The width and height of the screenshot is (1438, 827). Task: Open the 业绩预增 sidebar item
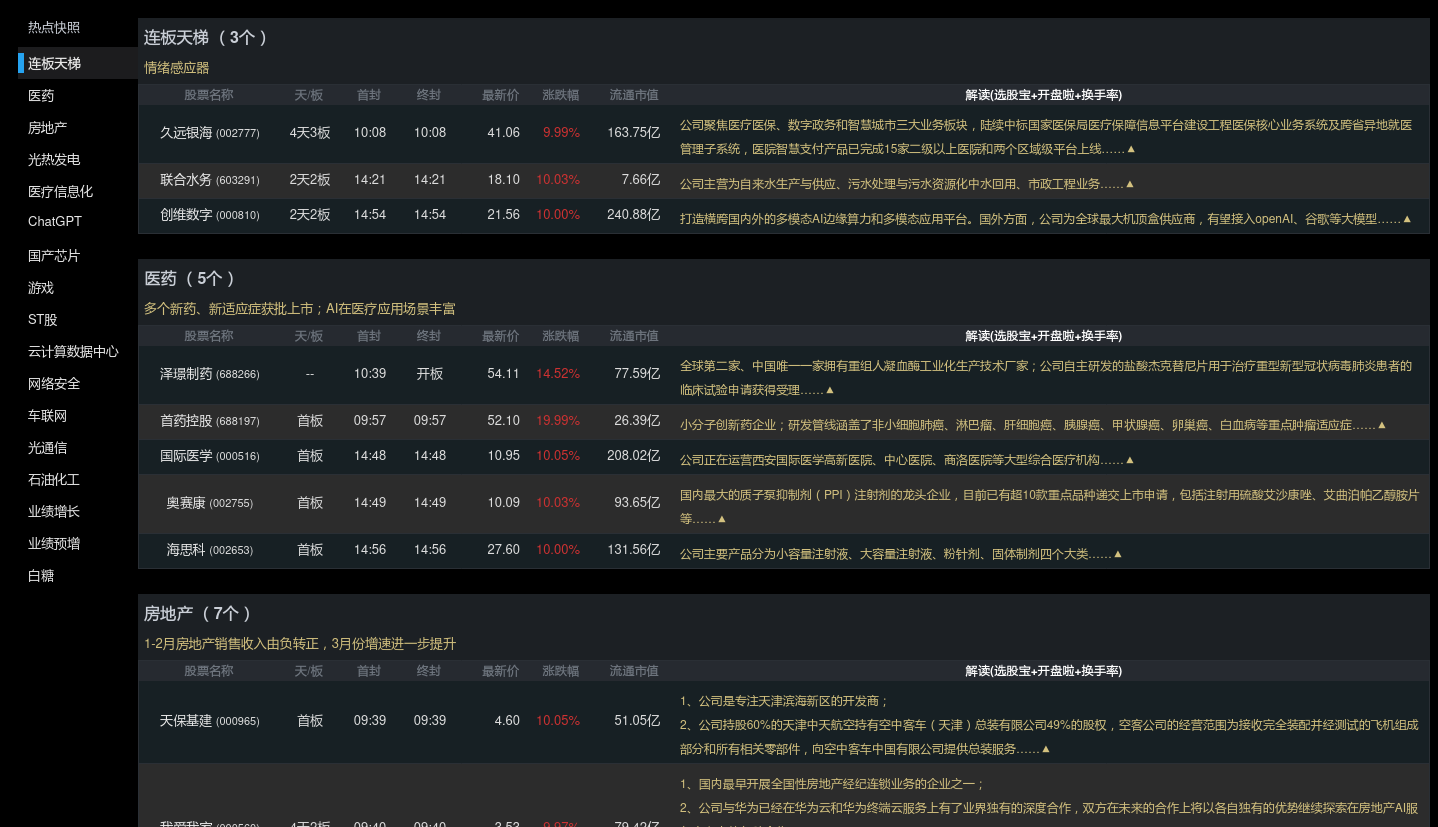pos(54,544)
